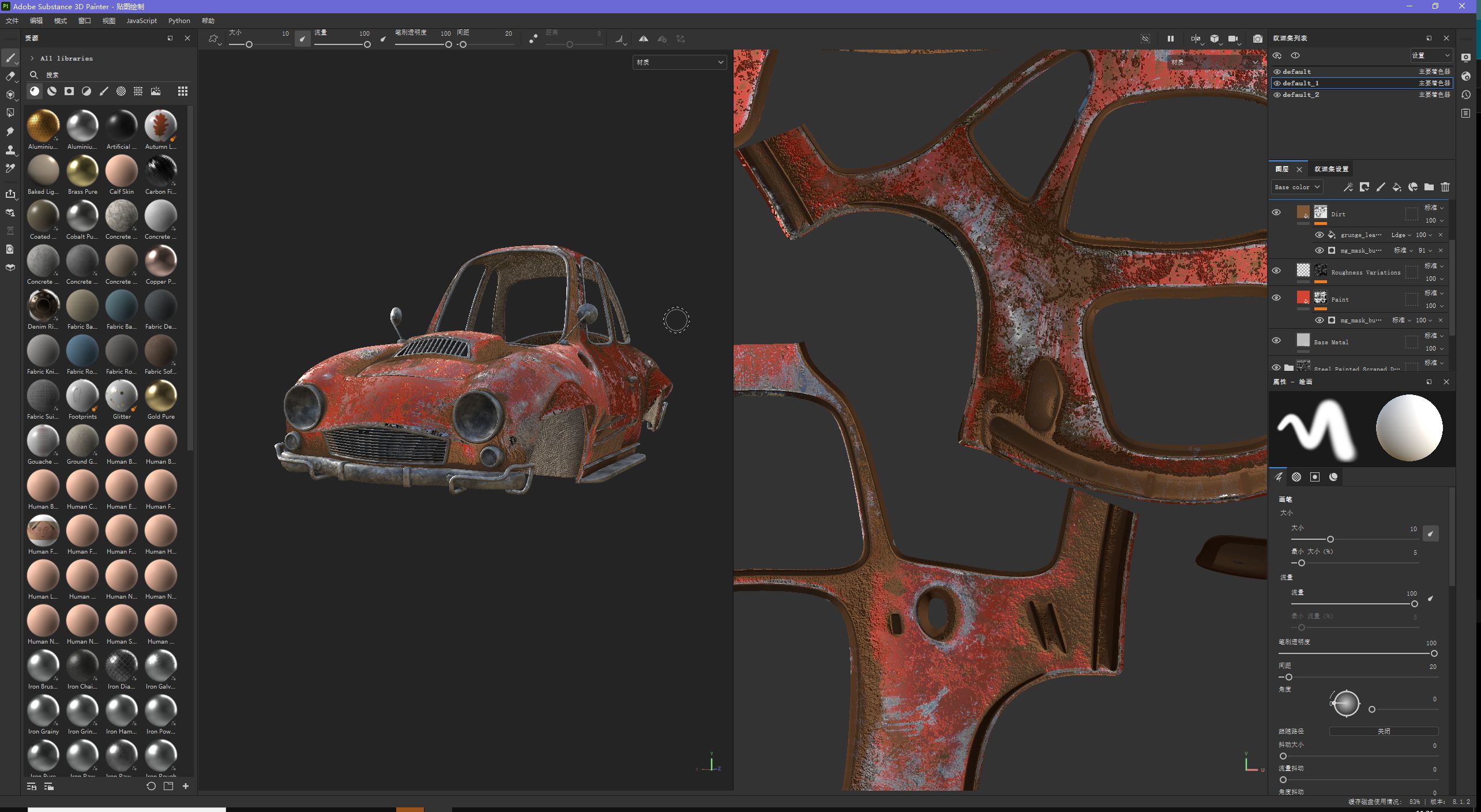Hide the default texture set
Viewport: 1481px width, 812px height.
pos(1277,72)
